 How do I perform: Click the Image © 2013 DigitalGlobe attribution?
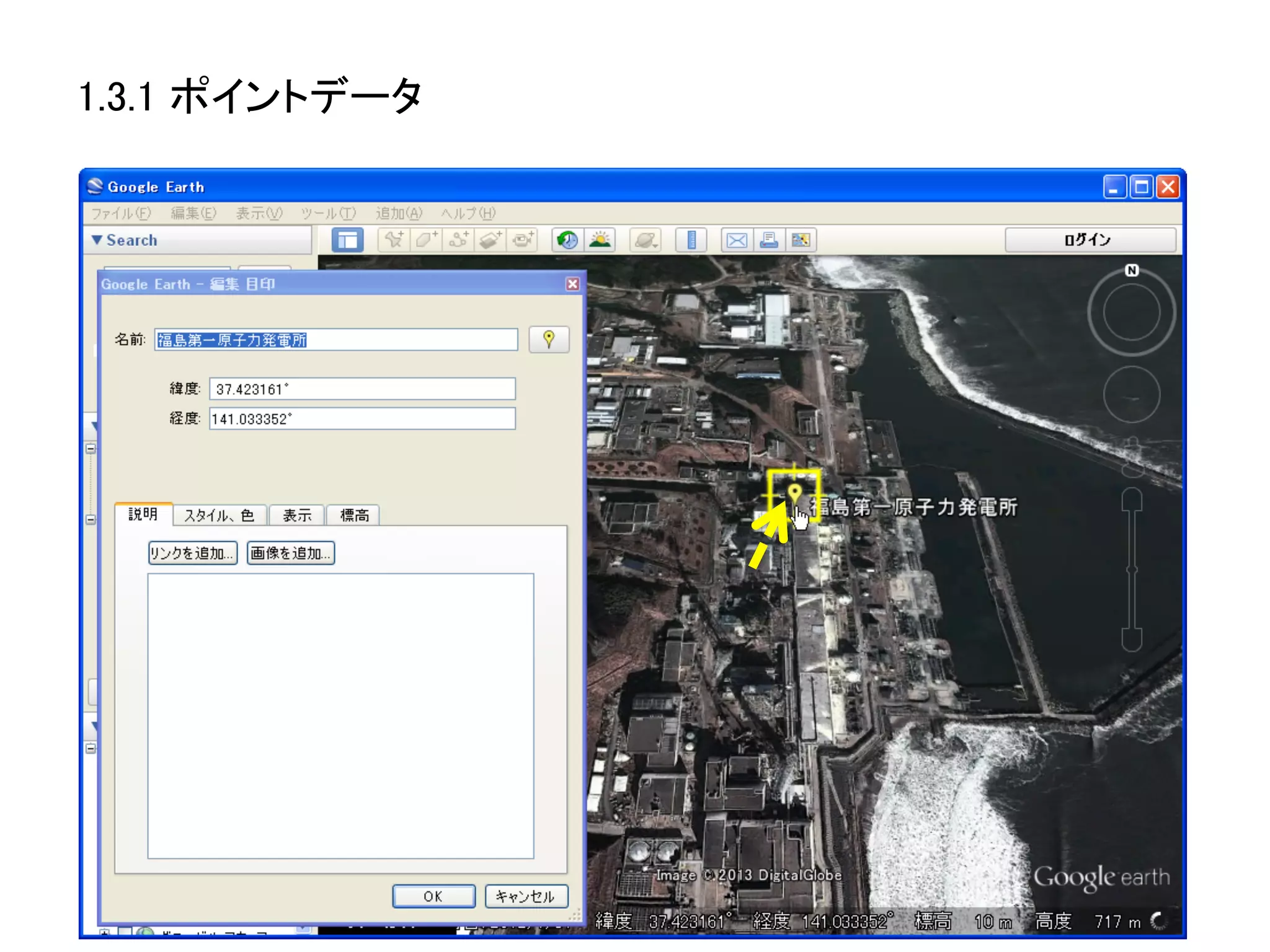[x=749, y=875]
